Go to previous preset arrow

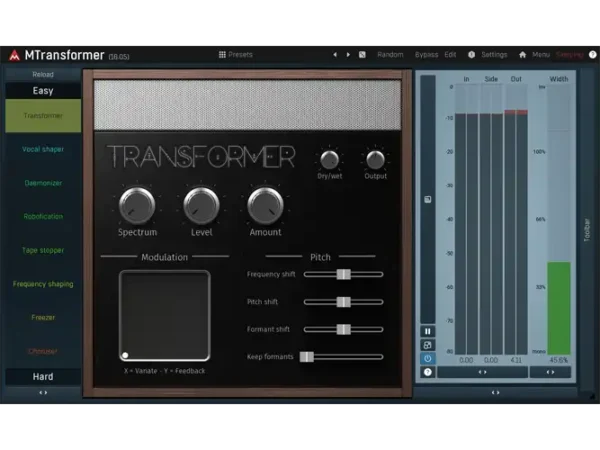335,55
